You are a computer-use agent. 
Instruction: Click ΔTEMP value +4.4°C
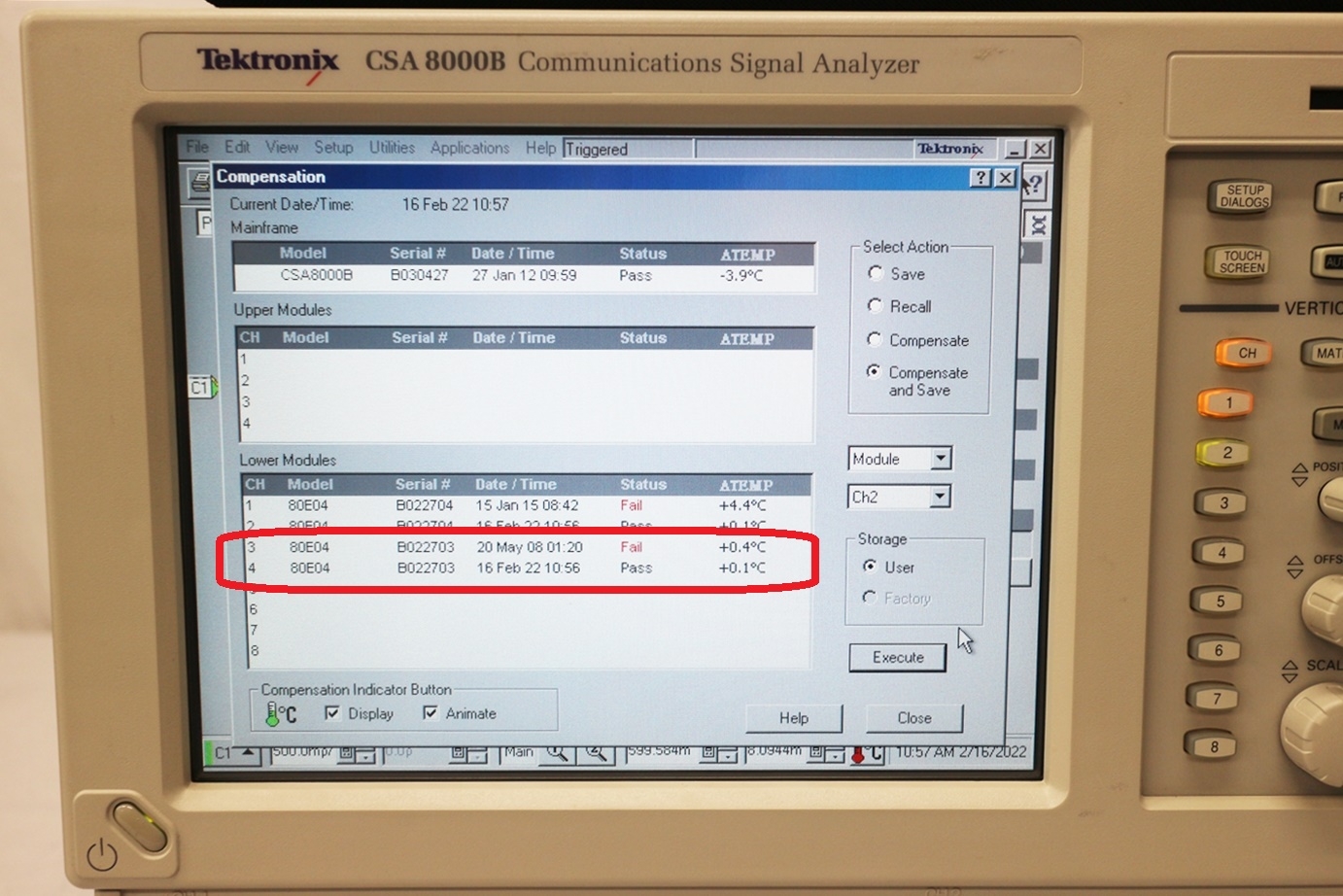[742, 505]
